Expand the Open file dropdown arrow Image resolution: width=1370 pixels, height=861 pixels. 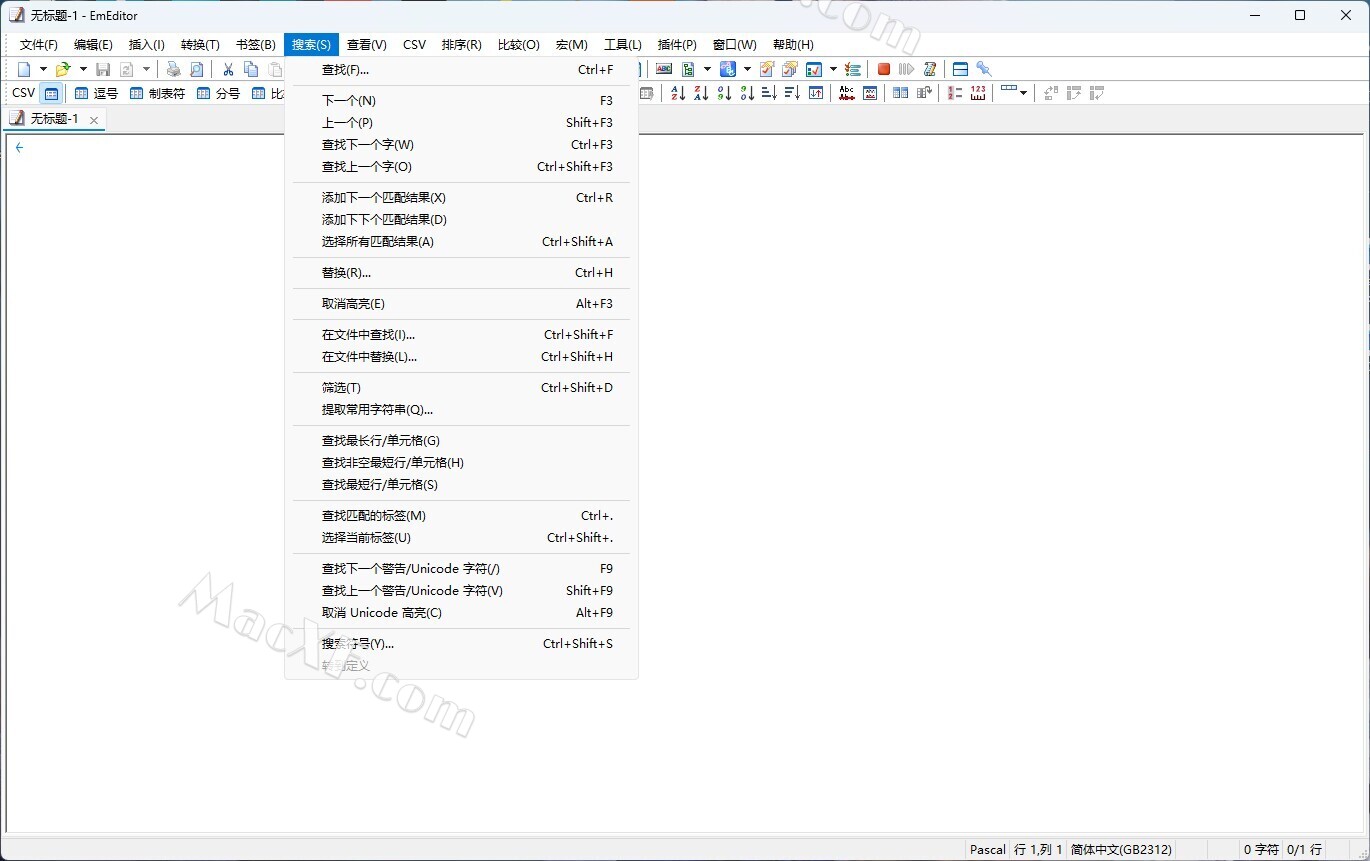[x=83, y=69]
